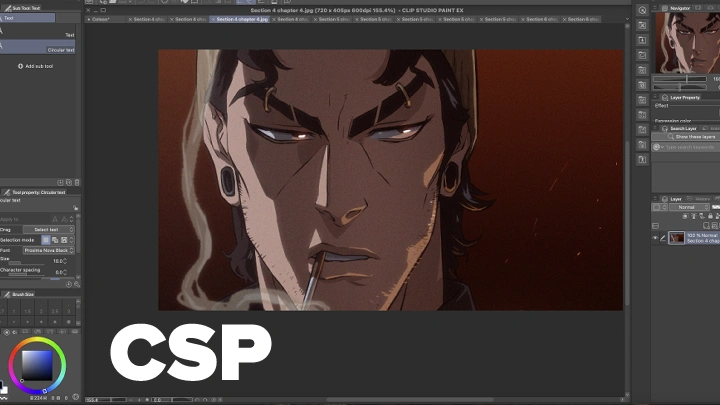The height and width of the screenshot is (405, 720).
Task: Switch to the Navigator tab
Action: (676, 8)
